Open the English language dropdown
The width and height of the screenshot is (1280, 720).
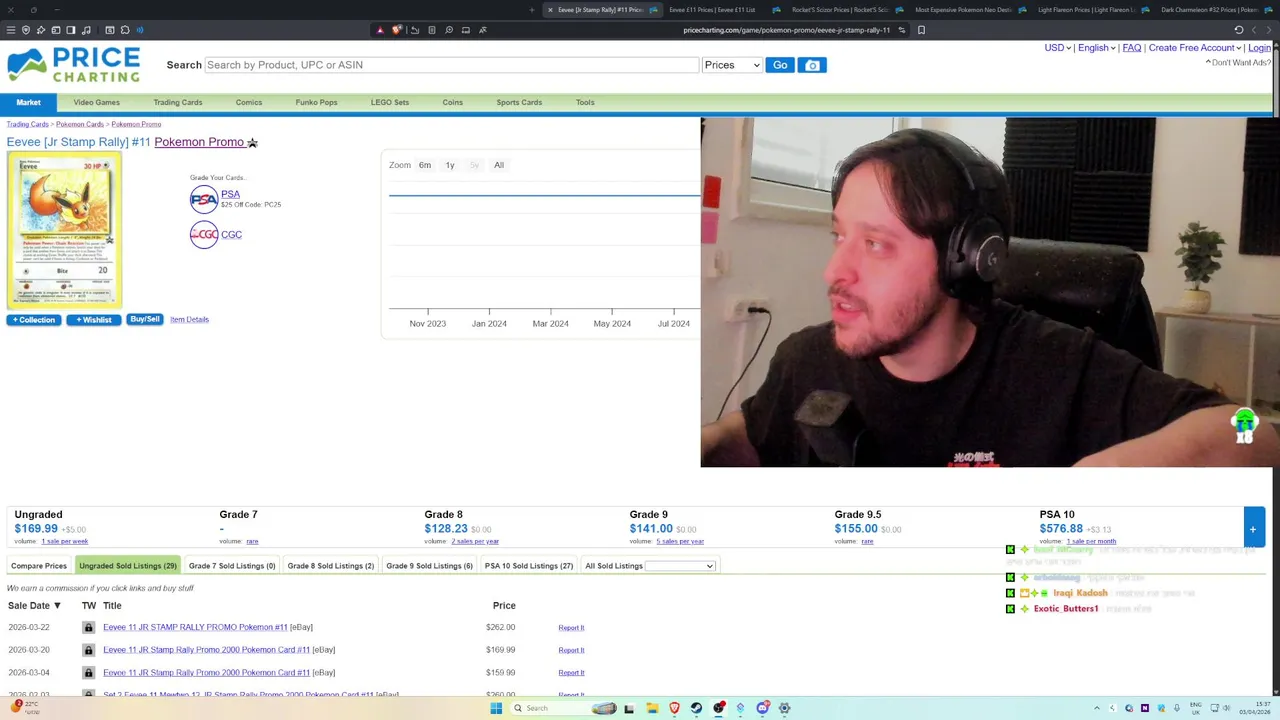(1096, 48)
